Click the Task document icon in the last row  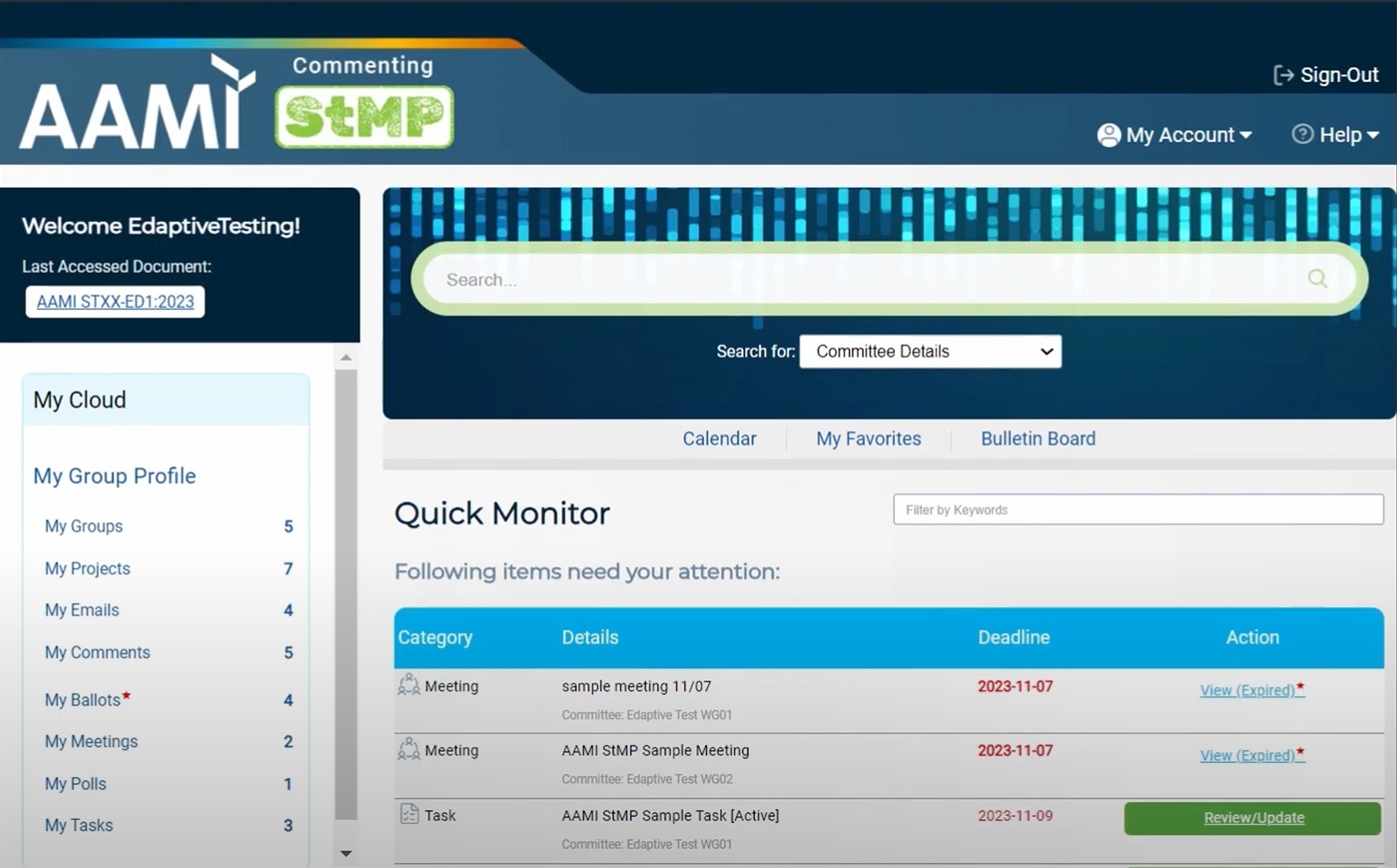pyautogui.click(x=407, y=814)
